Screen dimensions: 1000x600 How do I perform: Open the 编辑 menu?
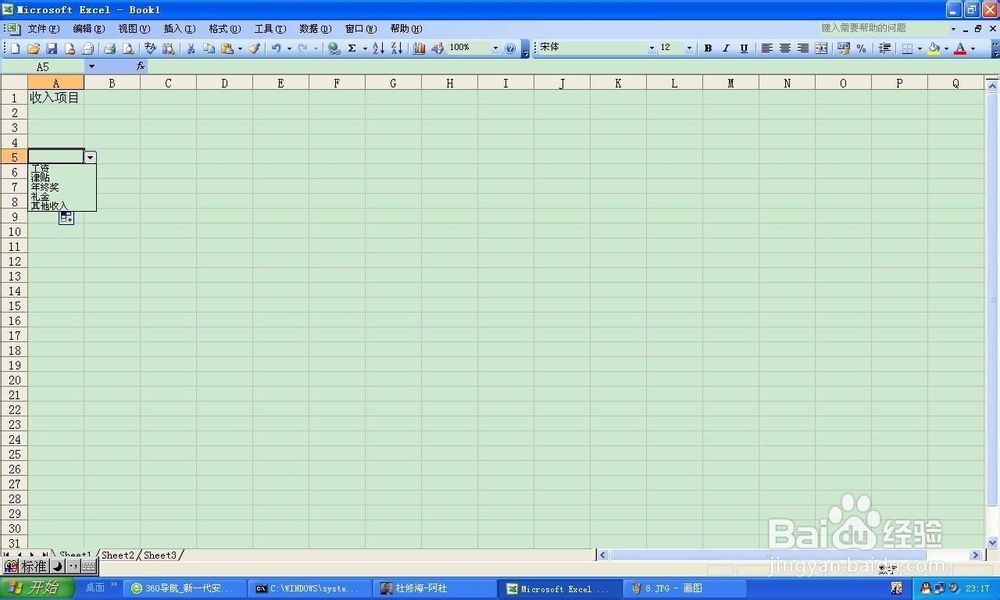tap(89, 29)
